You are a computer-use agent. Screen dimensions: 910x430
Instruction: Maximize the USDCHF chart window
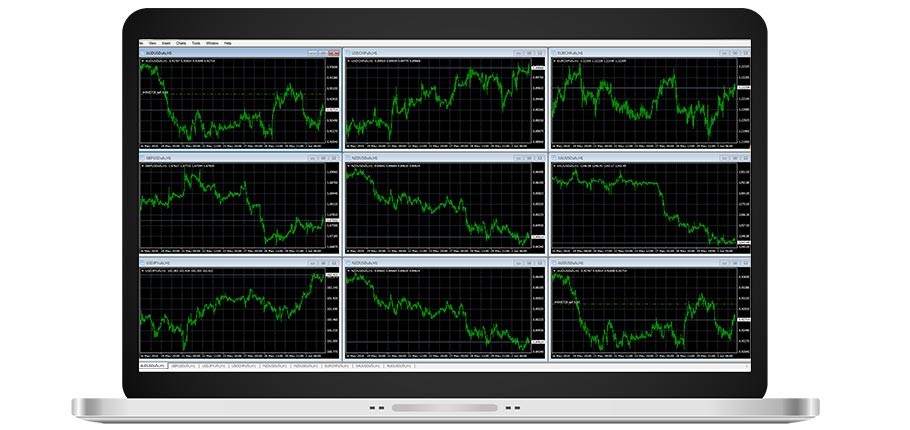tap(529, 53)
